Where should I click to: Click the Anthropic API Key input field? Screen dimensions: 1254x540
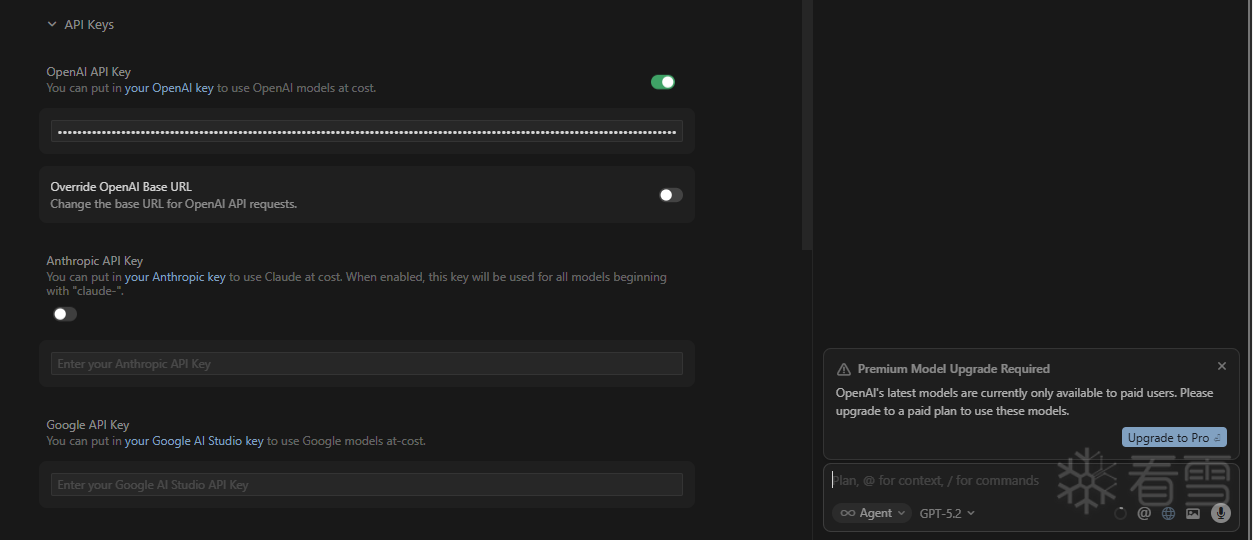[366, 364]
